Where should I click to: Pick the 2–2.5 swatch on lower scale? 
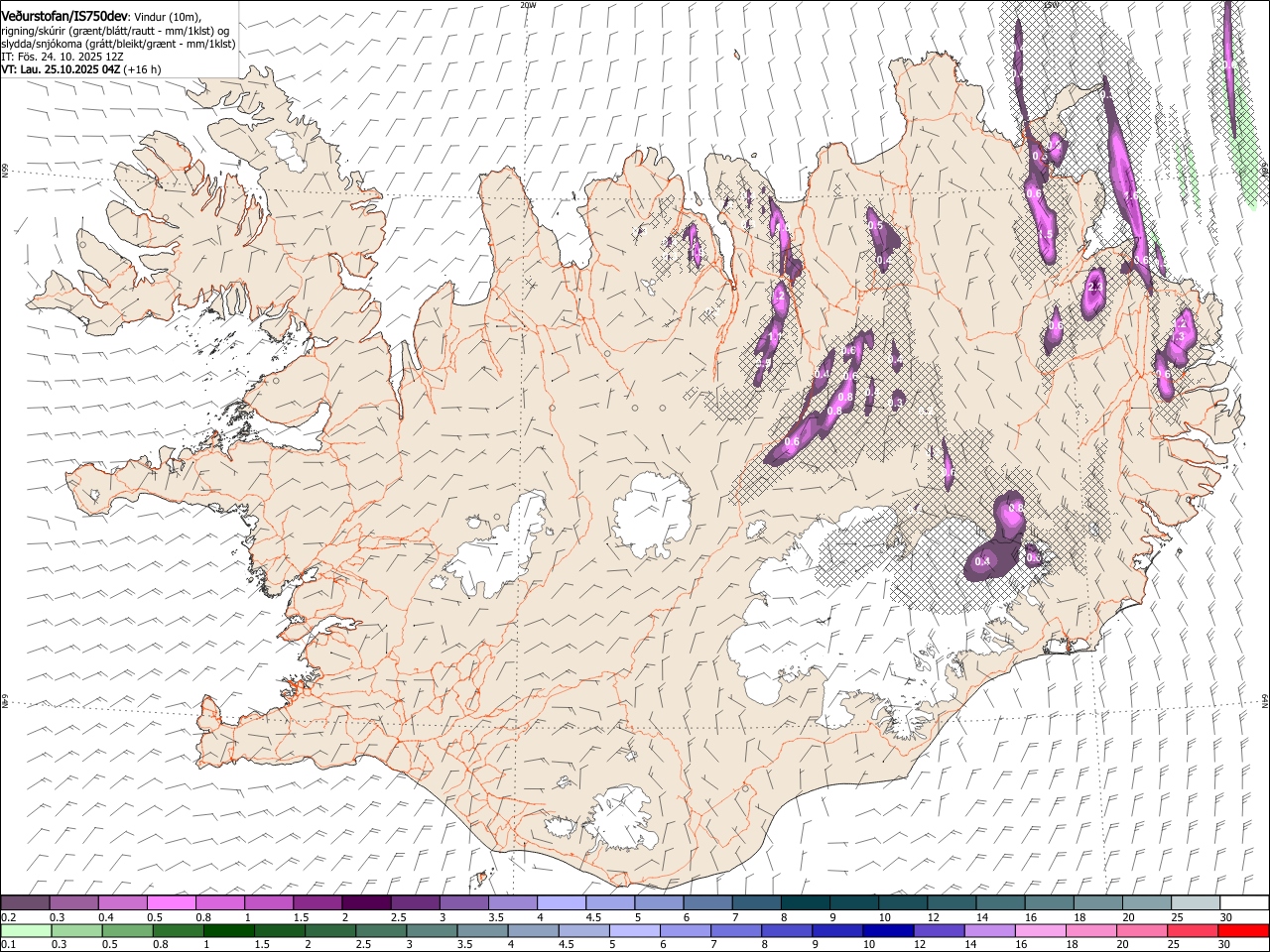click(x=330, y=930)
